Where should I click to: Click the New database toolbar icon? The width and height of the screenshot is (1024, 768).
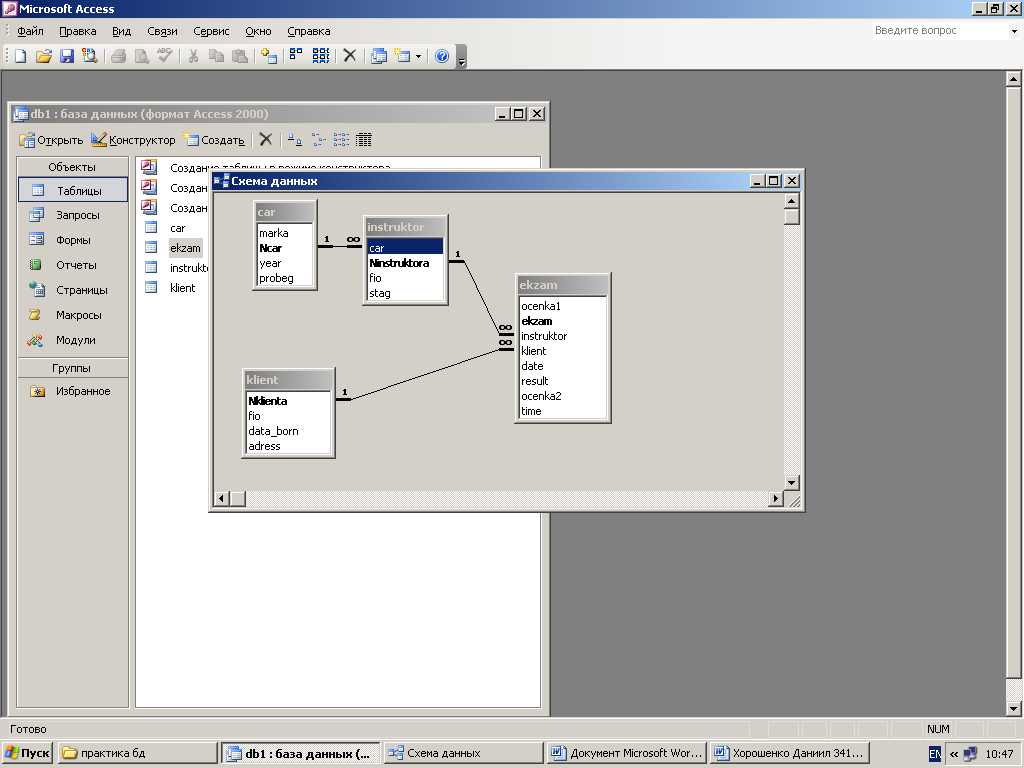20,56
